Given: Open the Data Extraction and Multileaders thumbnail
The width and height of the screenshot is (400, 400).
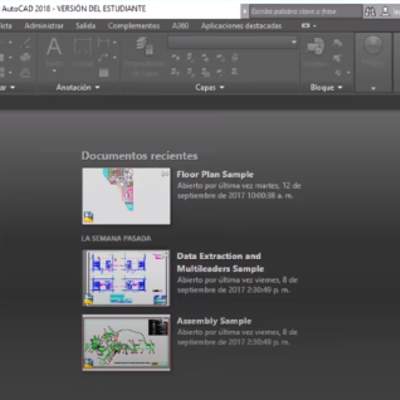Looking at the screenshot, I should [x=126, y=278].
